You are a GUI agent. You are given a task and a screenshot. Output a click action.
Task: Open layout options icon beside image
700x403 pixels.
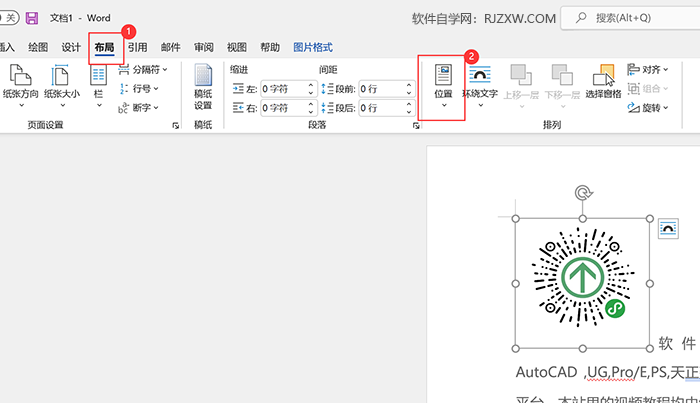coord(668,229)
